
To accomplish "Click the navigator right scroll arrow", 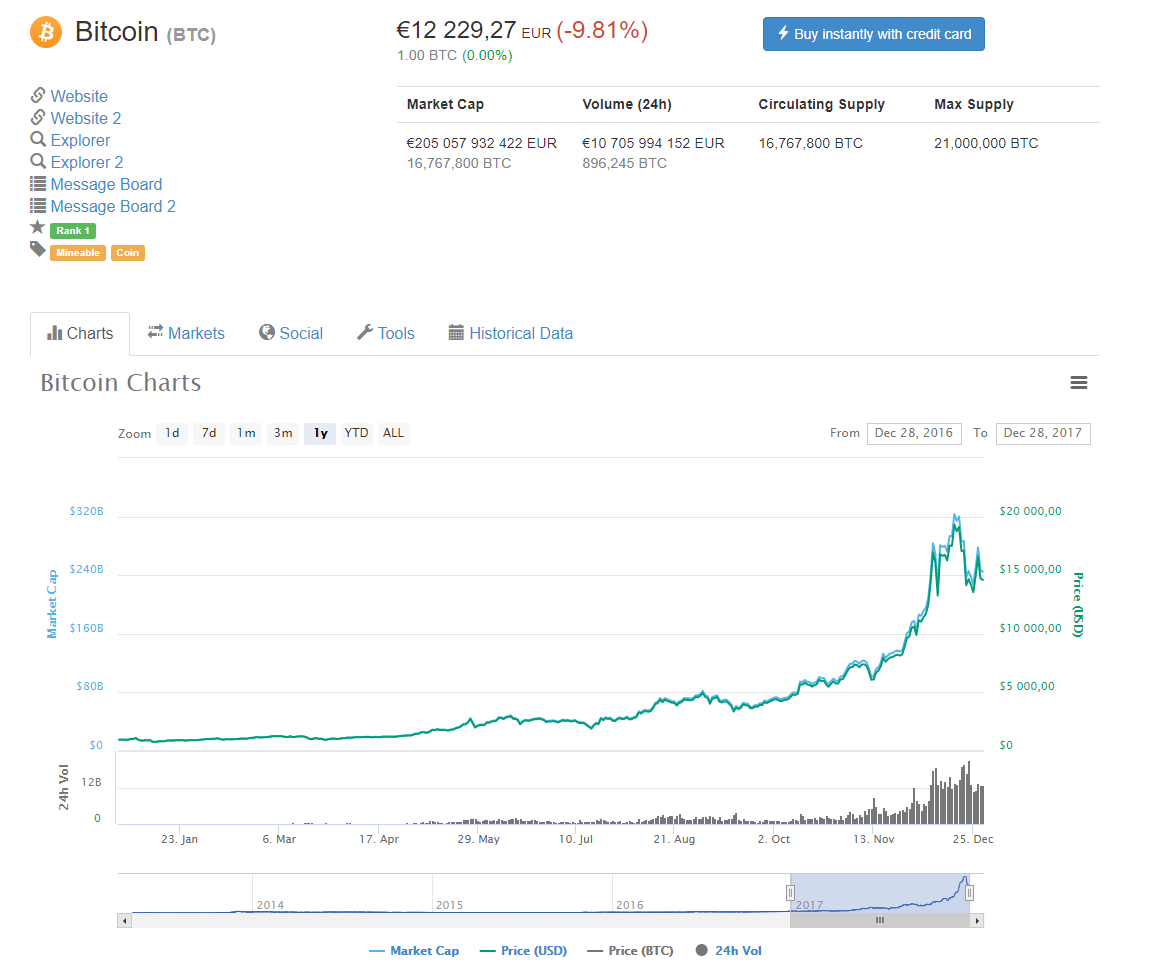I will tap(977, 921).
